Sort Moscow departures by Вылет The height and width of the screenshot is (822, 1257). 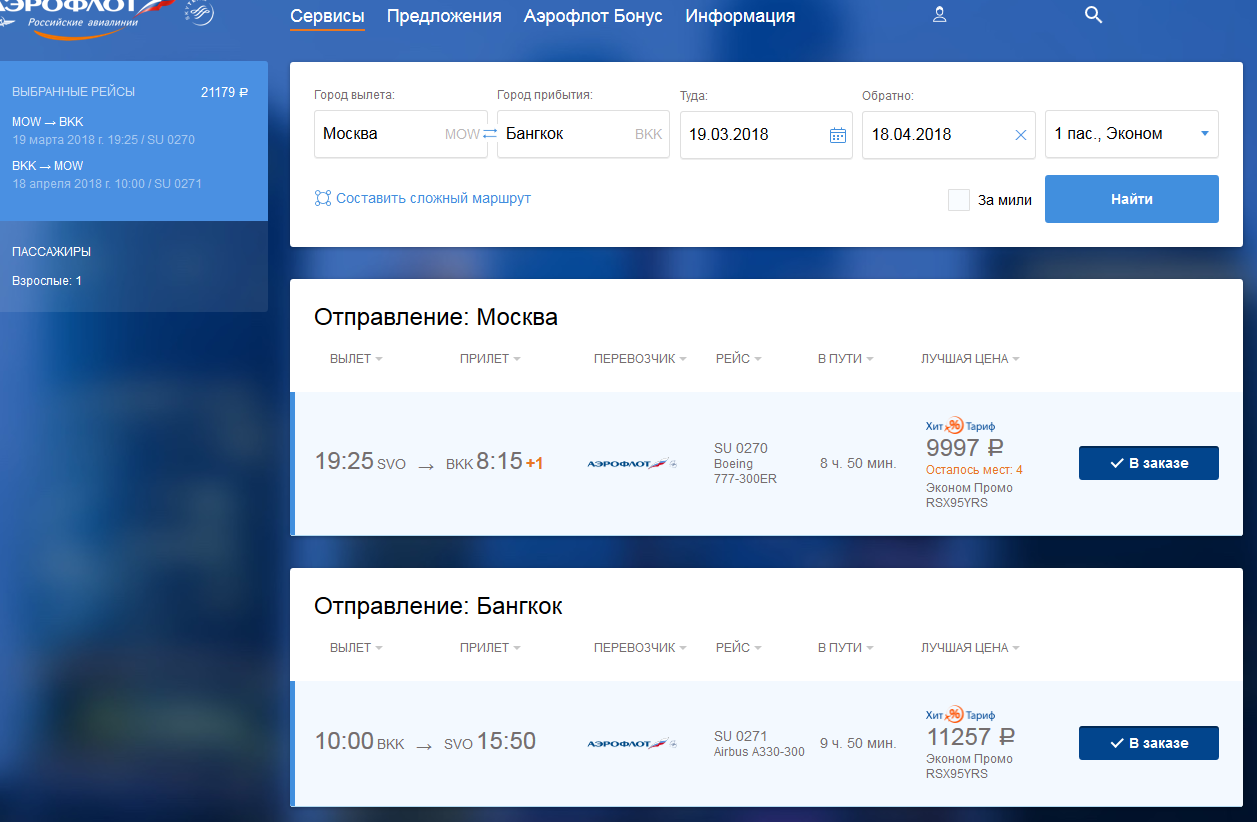pyautogui.click(x=356, y=359)
